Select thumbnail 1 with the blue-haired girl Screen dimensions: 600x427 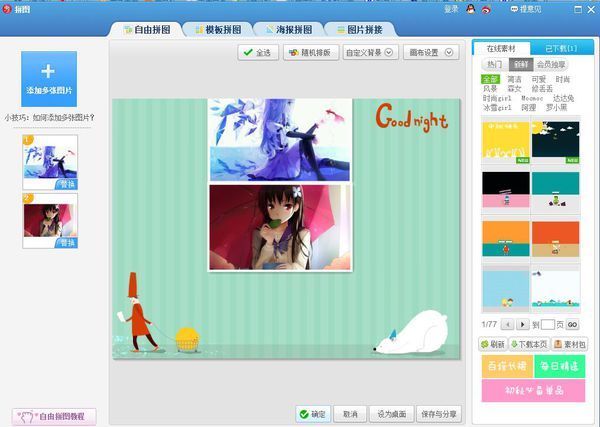50,162
